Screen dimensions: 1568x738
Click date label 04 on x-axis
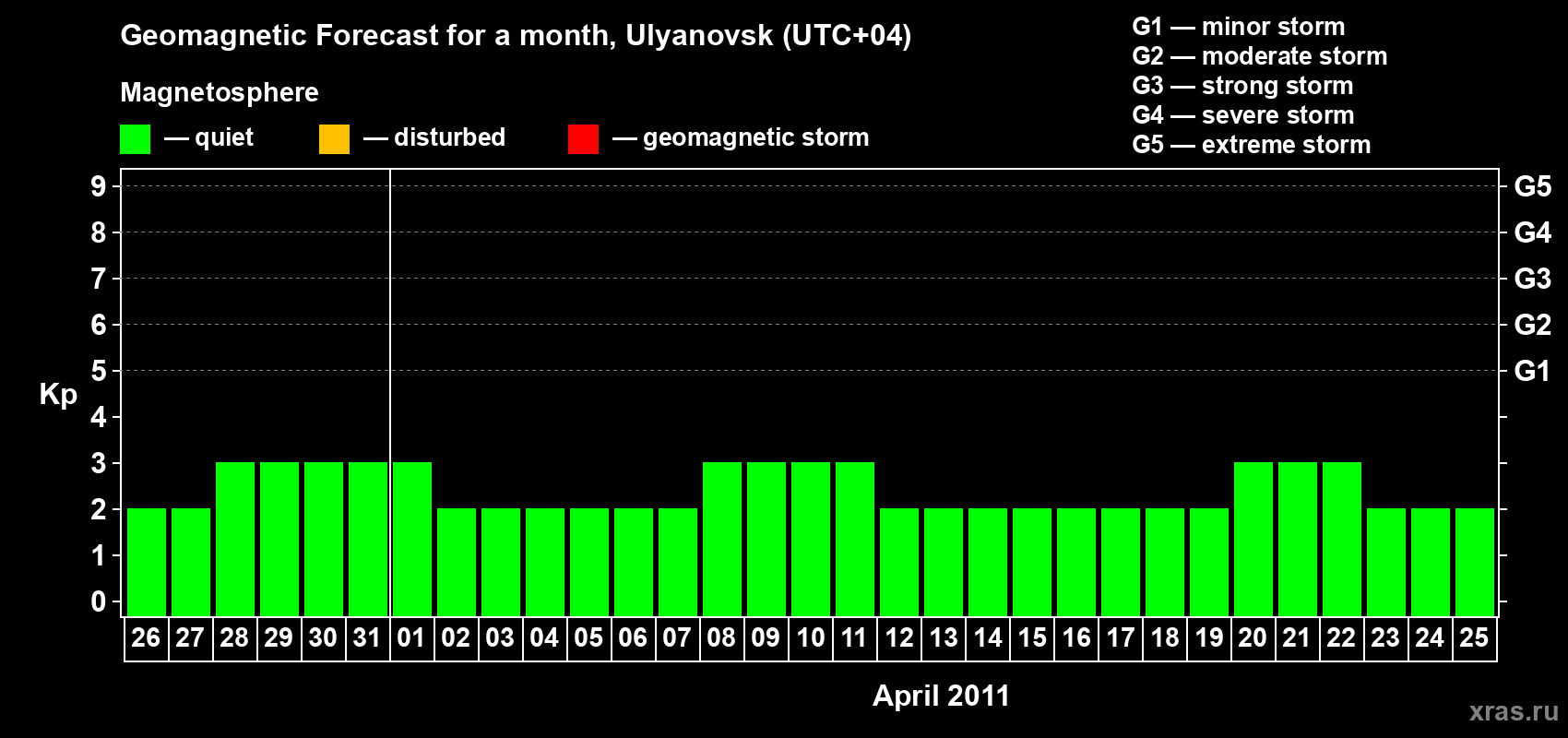544,637
